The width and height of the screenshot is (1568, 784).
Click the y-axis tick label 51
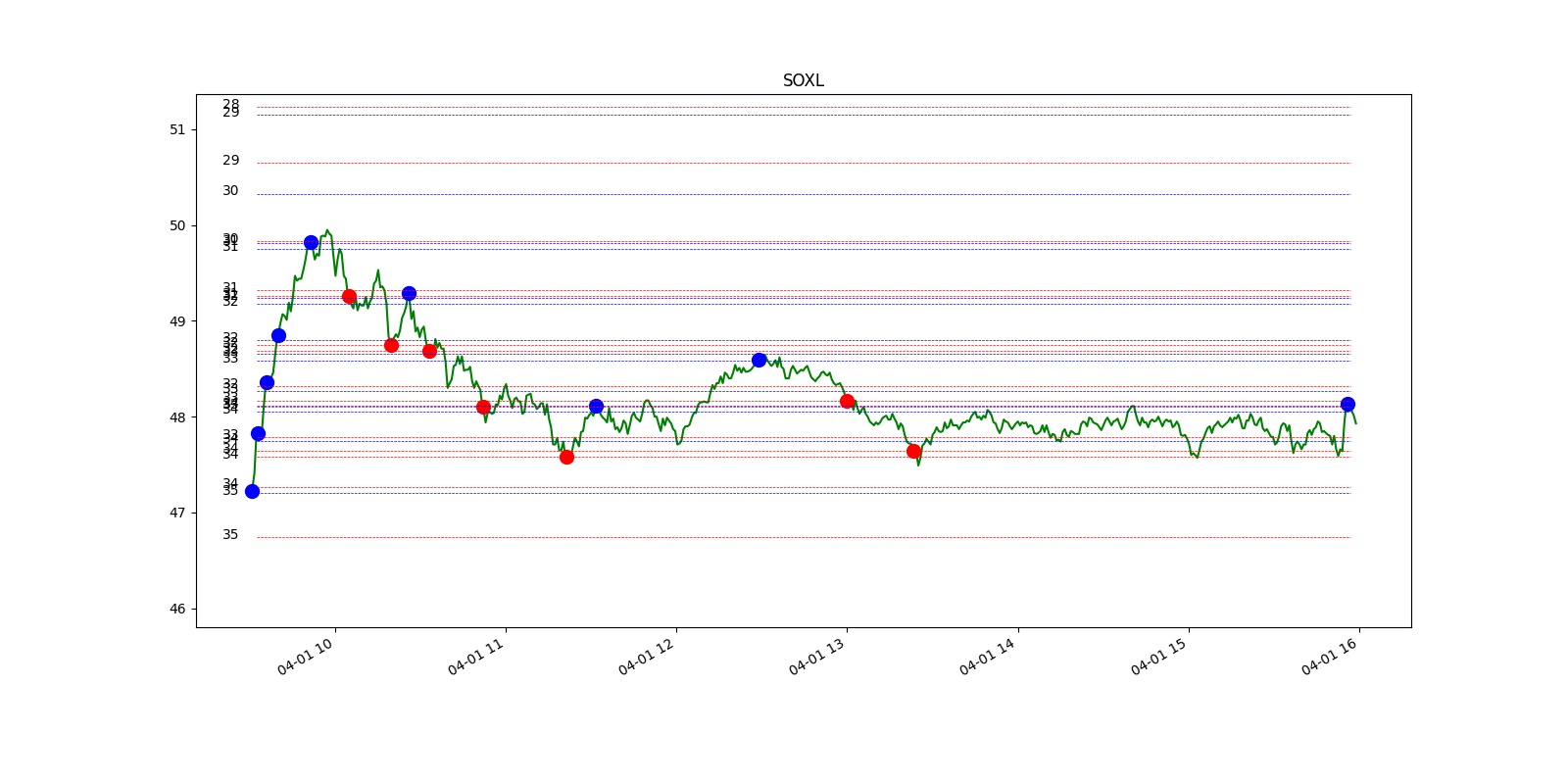pyautogui.click(x=177, y=129)
